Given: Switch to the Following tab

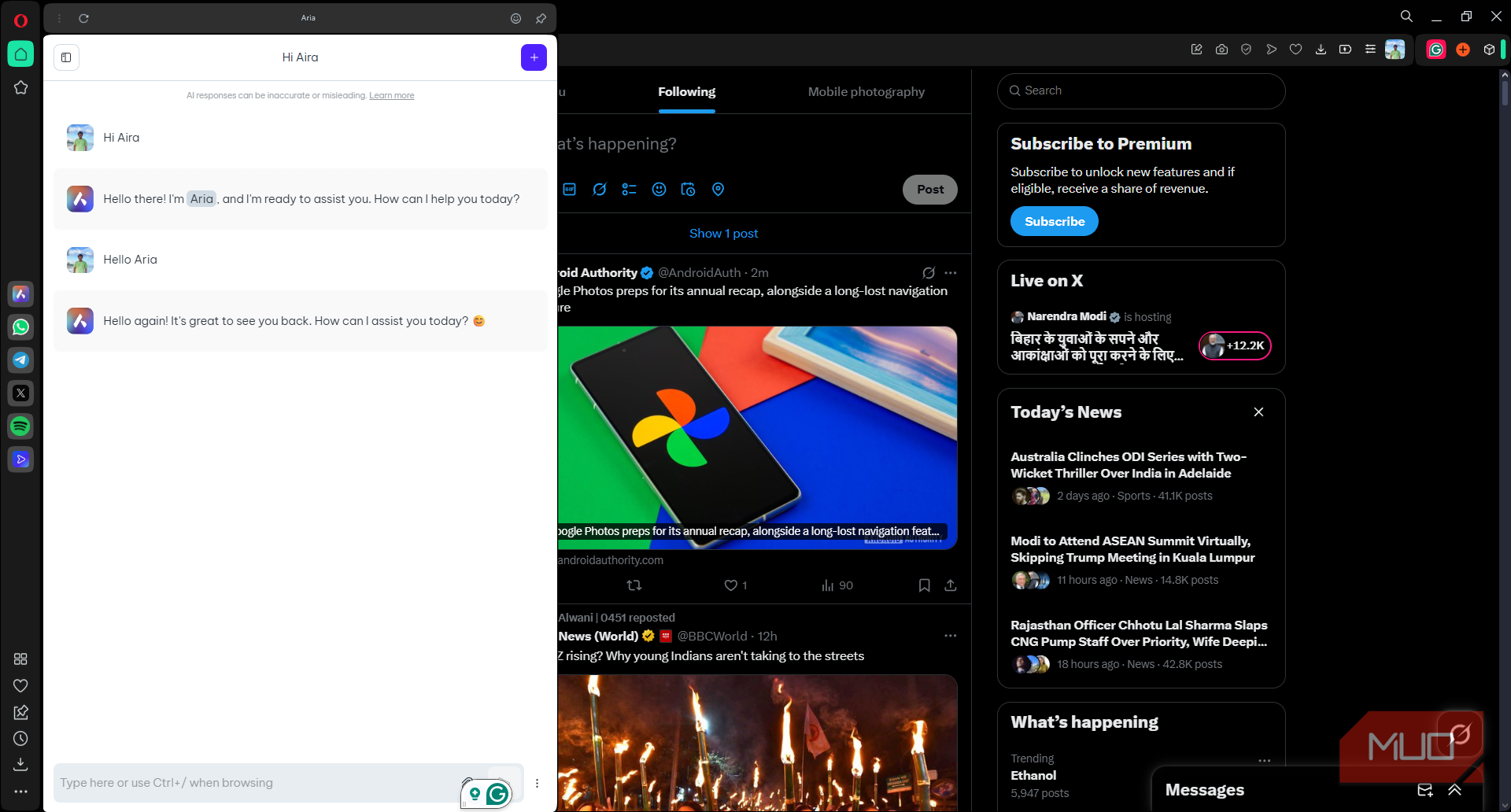Looking at the screenshot, I should pyautogui.click(x=686, y=92).
